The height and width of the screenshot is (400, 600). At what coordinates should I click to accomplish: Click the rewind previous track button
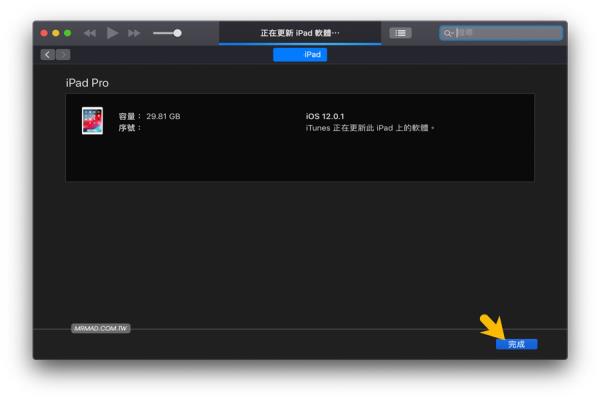(90, 34)
